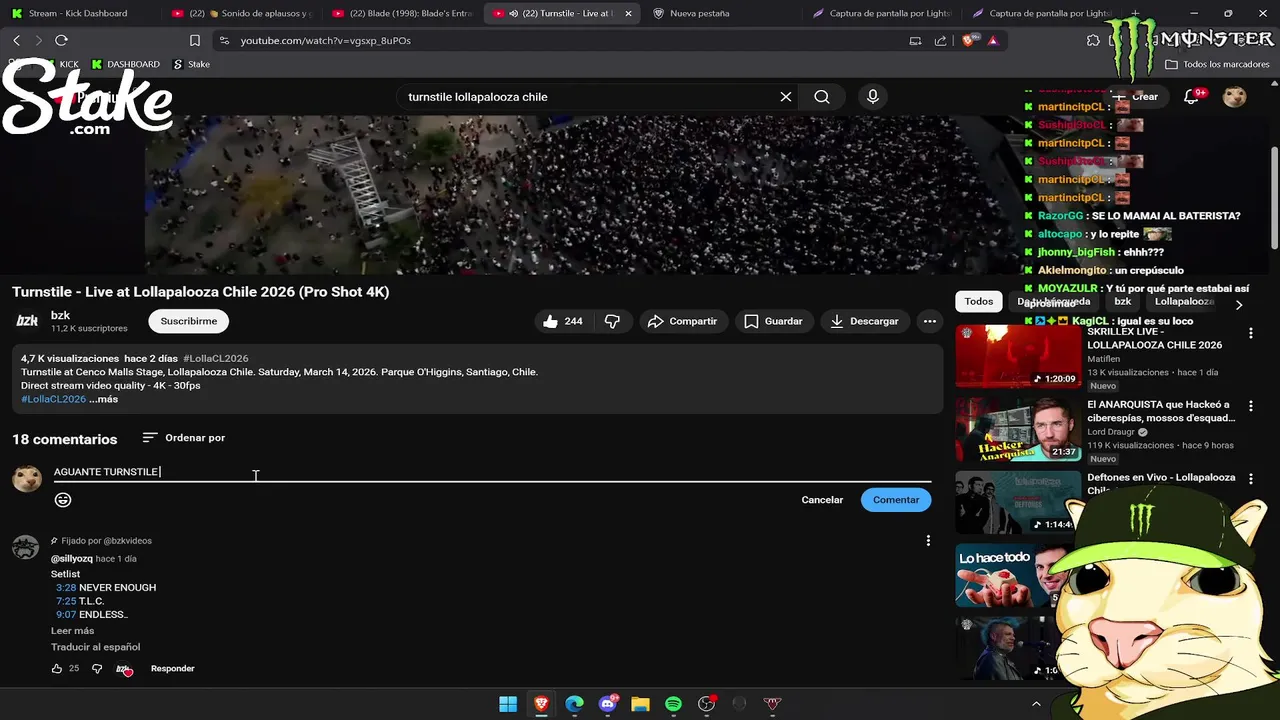Screen dimensions: 1280x720
Task: Dislike the video with thumbs down
Action: (612, 321)
